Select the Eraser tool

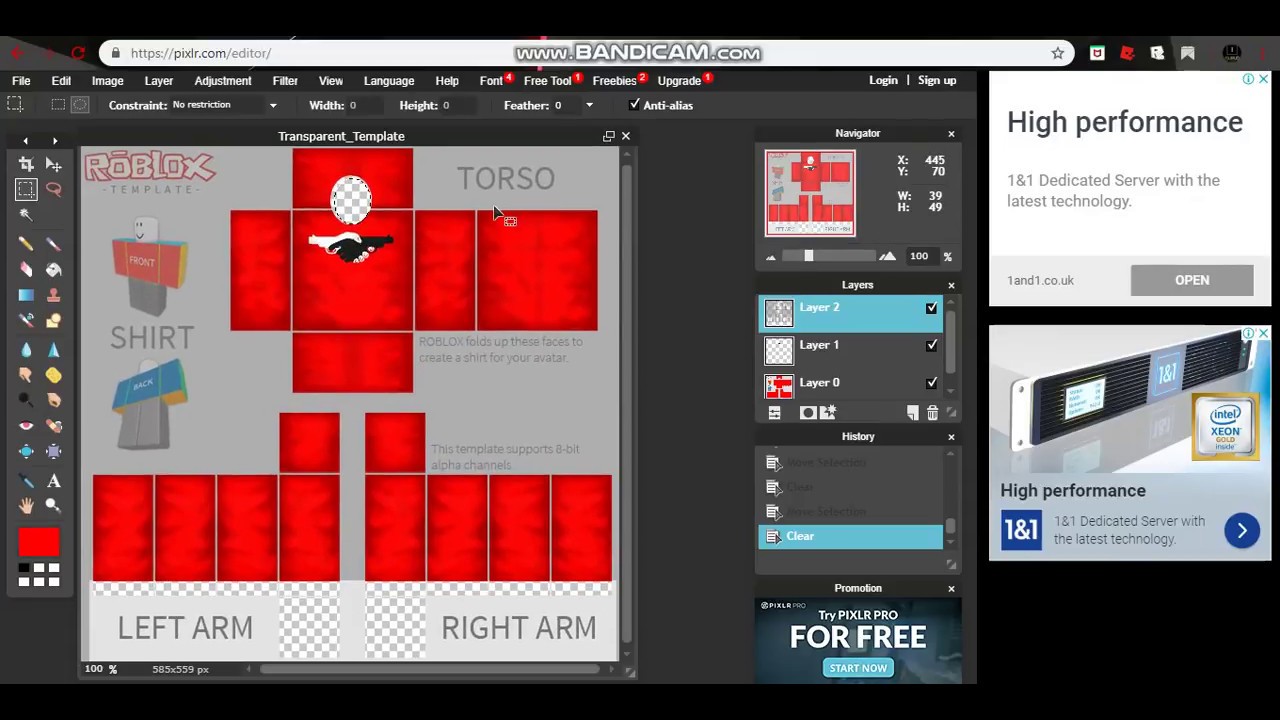[26, 269]
